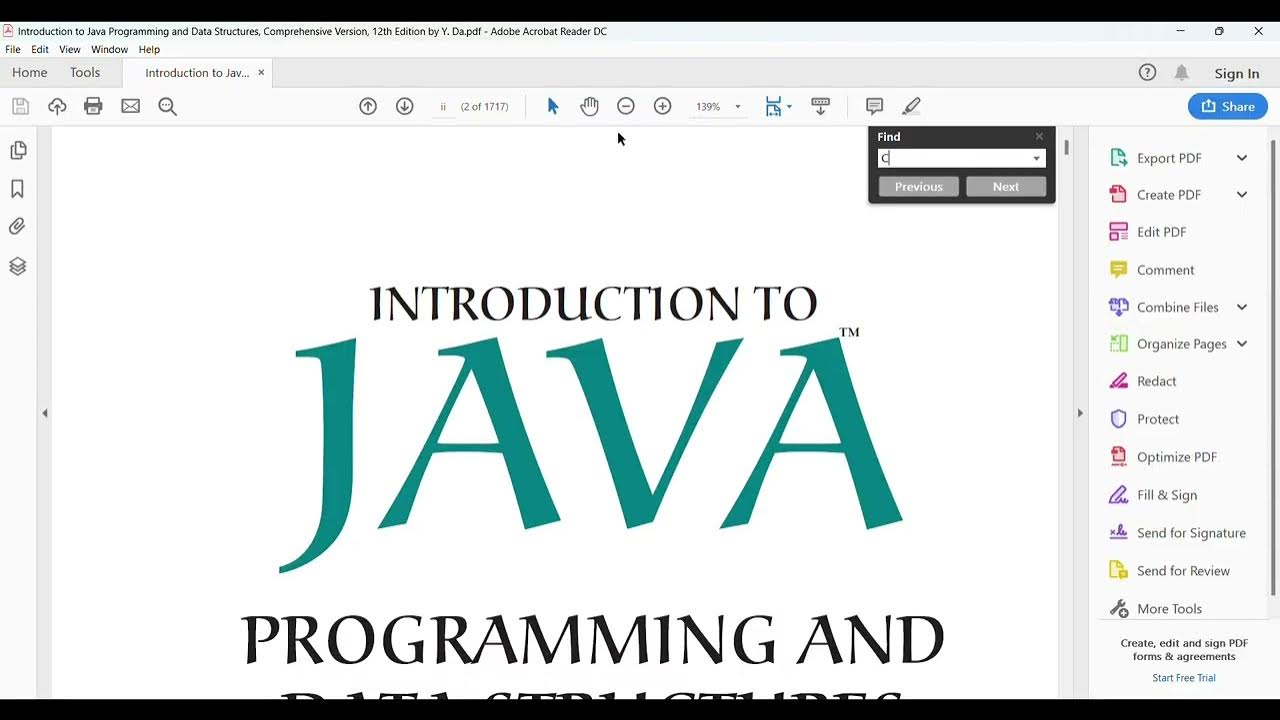Open the attachments paperclip panel

pos(17,227)
